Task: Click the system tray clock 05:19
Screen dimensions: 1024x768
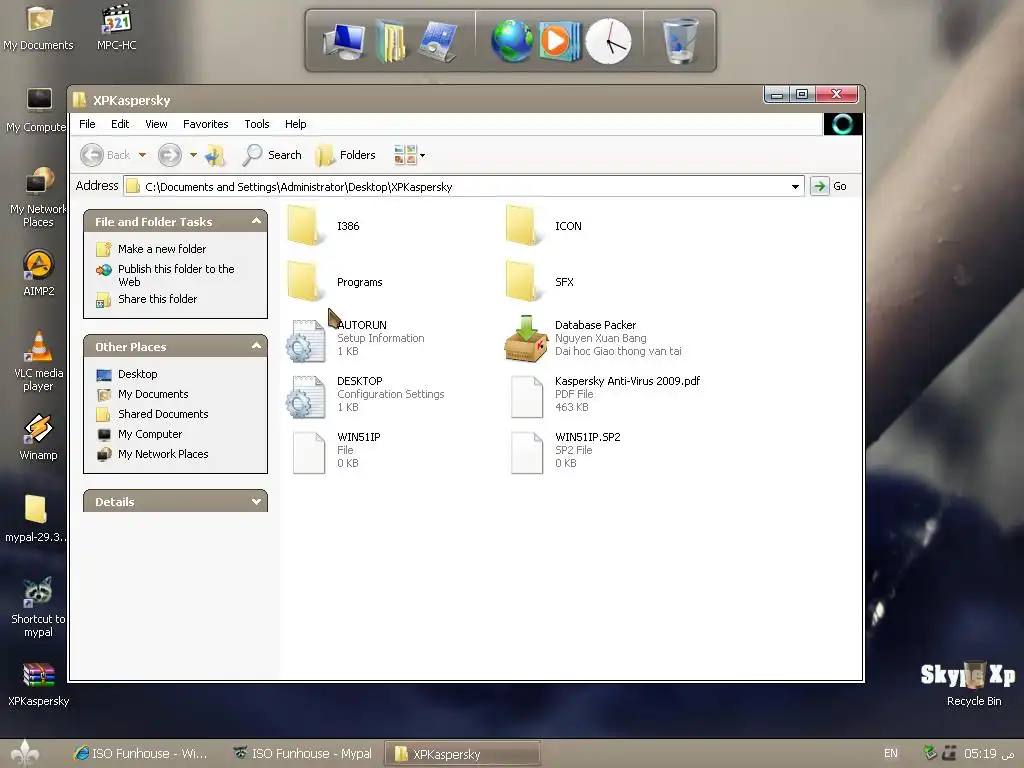Action: [x=989, y=754]
